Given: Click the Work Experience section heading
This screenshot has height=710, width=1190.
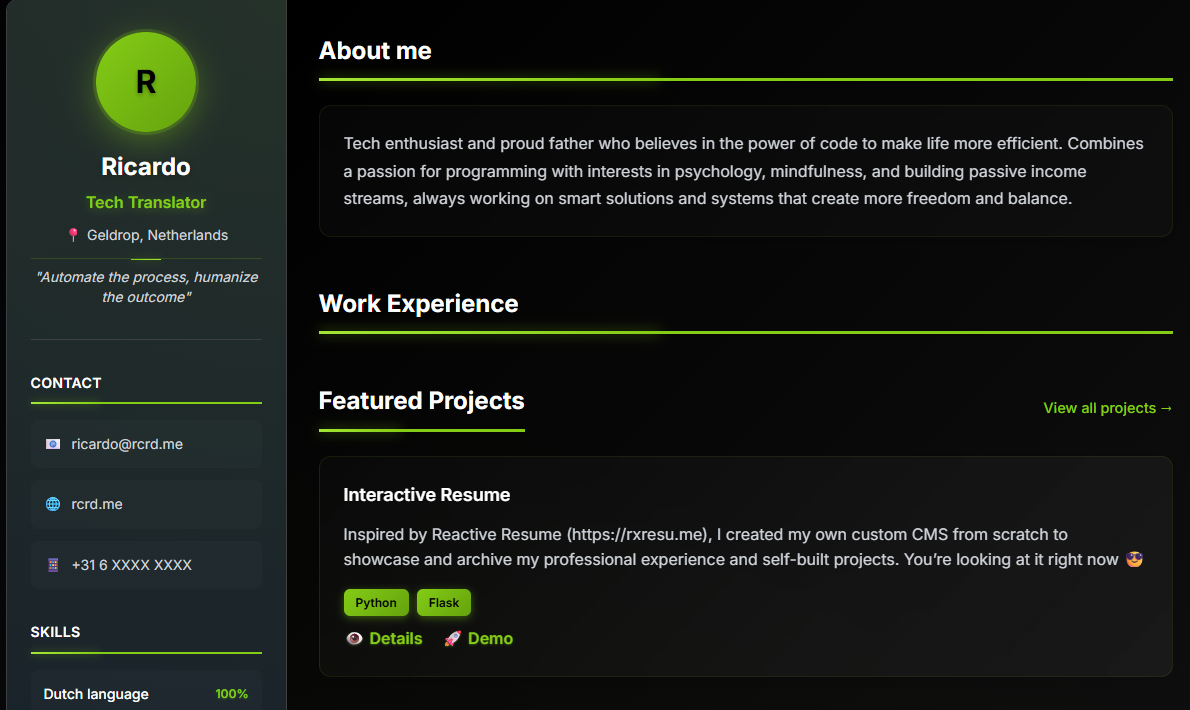Looking at the screenshot, I should [418, 304].
